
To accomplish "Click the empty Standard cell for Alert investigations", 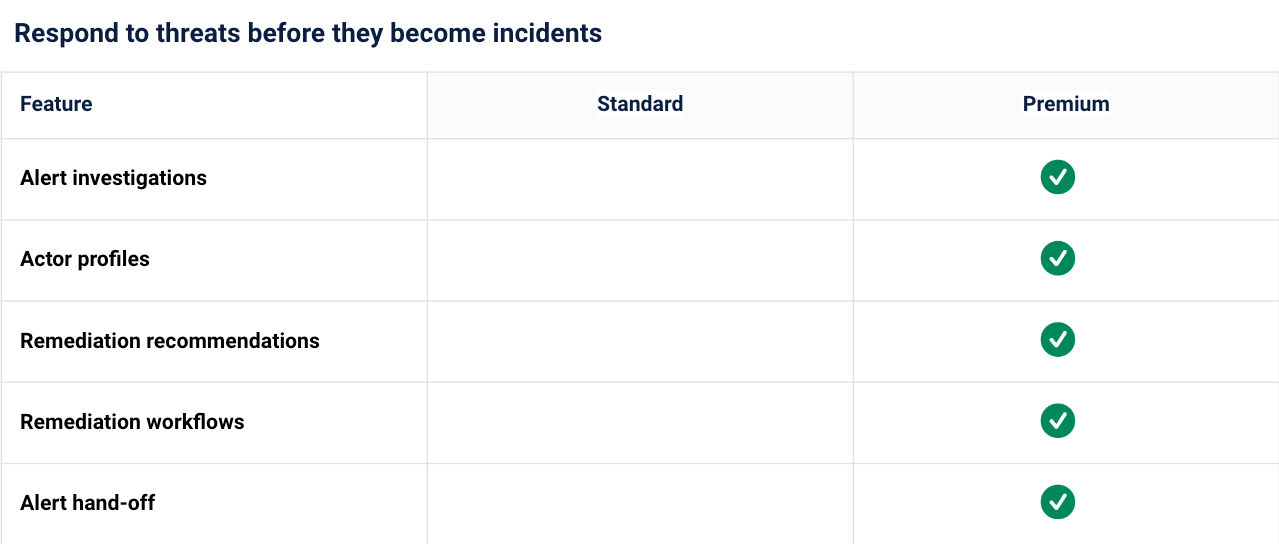I will pyautogui.click(x=640, y=179).
